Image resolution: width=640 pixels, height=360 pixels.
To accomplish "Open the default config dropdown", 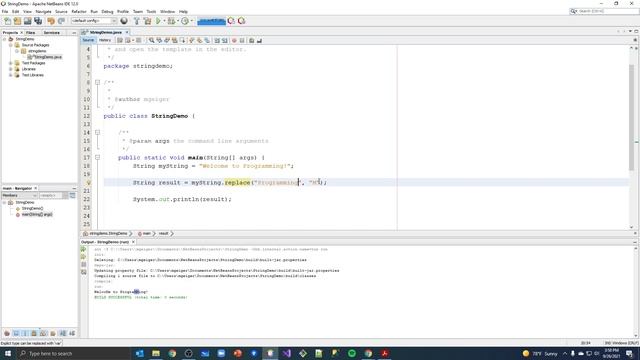I will pyautogui.click(x=94, y=21).
